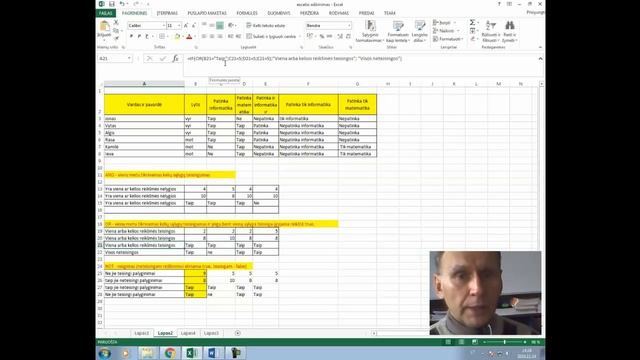Image resolution: width=640 pixels, height=360 pixels.
Task: Click the wrap text button
Action: 266,25
